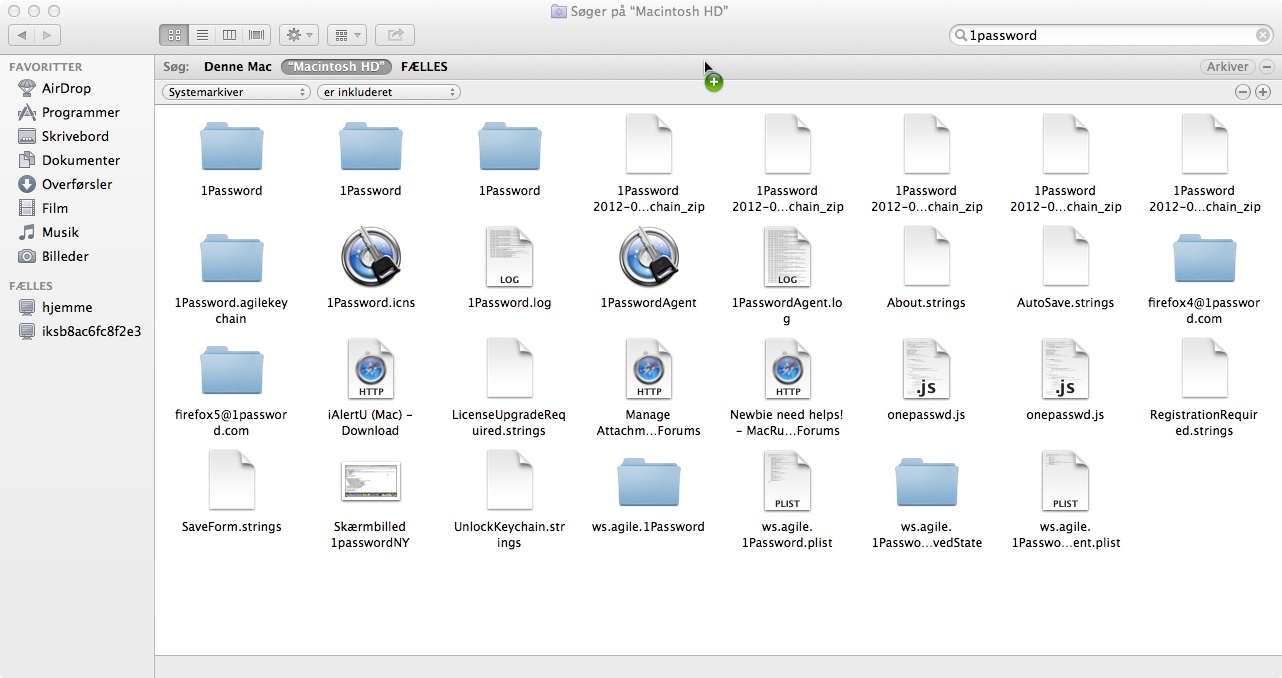Screen dimensions: 1282x678
Task: Select shared computer iksb8ac6fc8f2e3
Action: click(91, 331)
